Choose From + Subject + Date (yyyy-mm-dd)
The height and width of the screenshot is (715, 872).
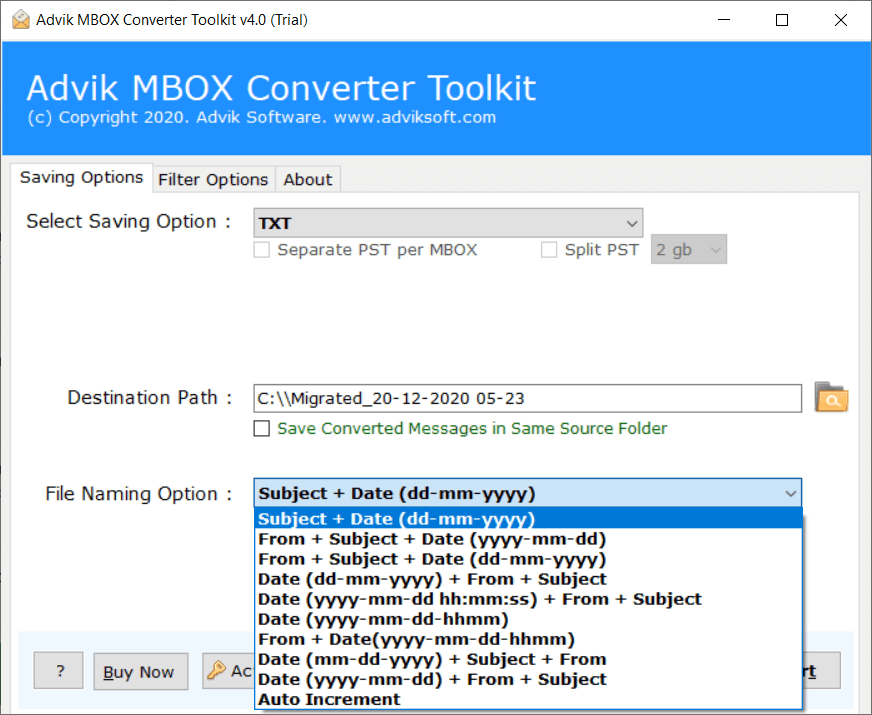coord(528,539)
